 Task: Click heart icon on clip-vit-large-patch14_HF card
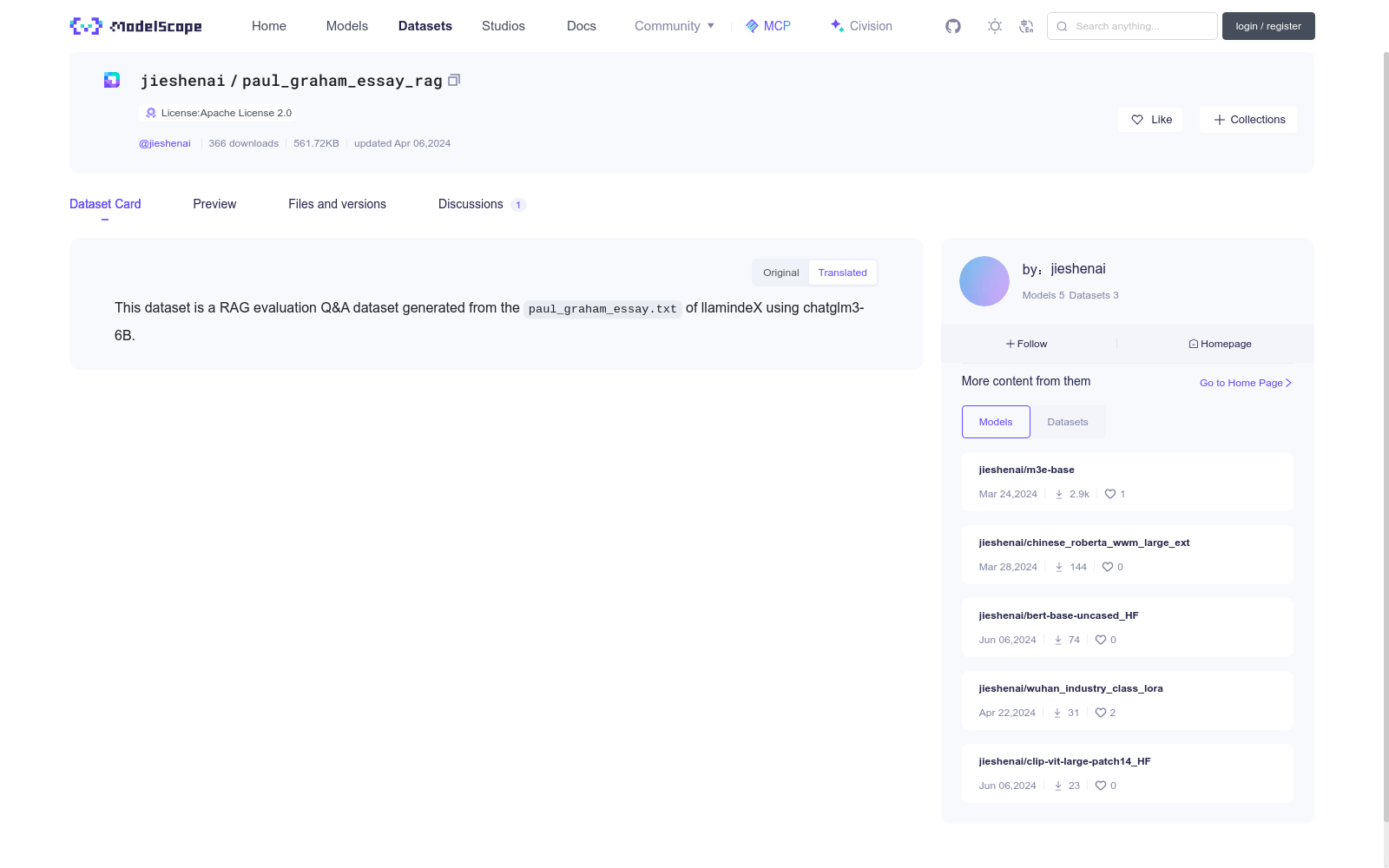(1101, 786)
